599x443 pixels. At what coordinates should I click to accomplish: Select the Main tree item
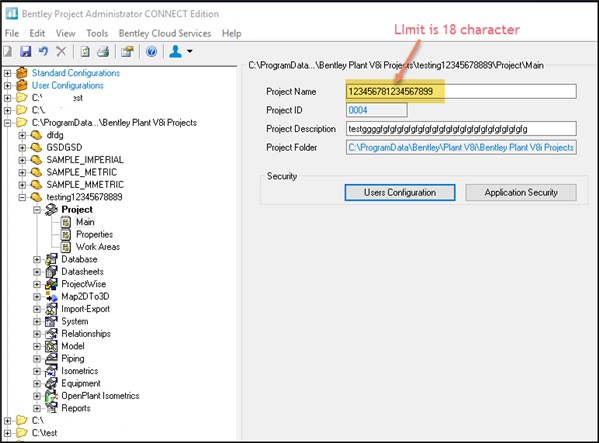point(85,222)
